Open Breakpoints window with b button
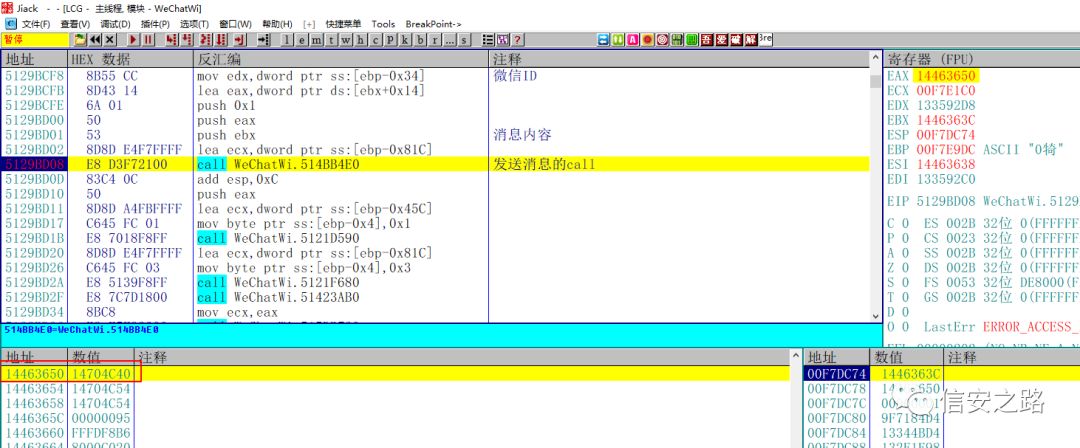Screen dimensions: 1080x448 point(420,40)
